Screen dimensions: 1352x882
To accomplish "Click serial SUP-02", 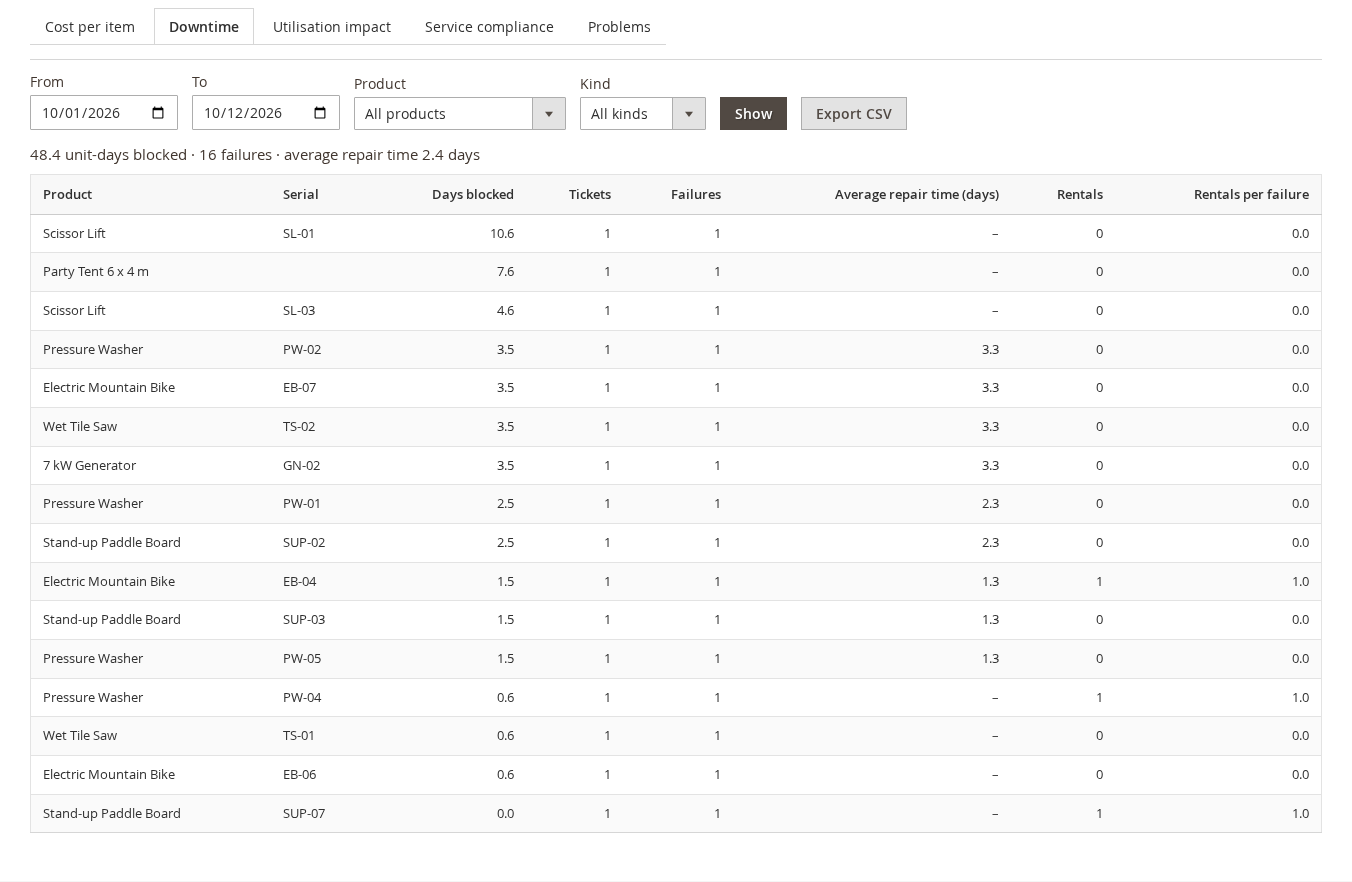I will coord(304,542).
